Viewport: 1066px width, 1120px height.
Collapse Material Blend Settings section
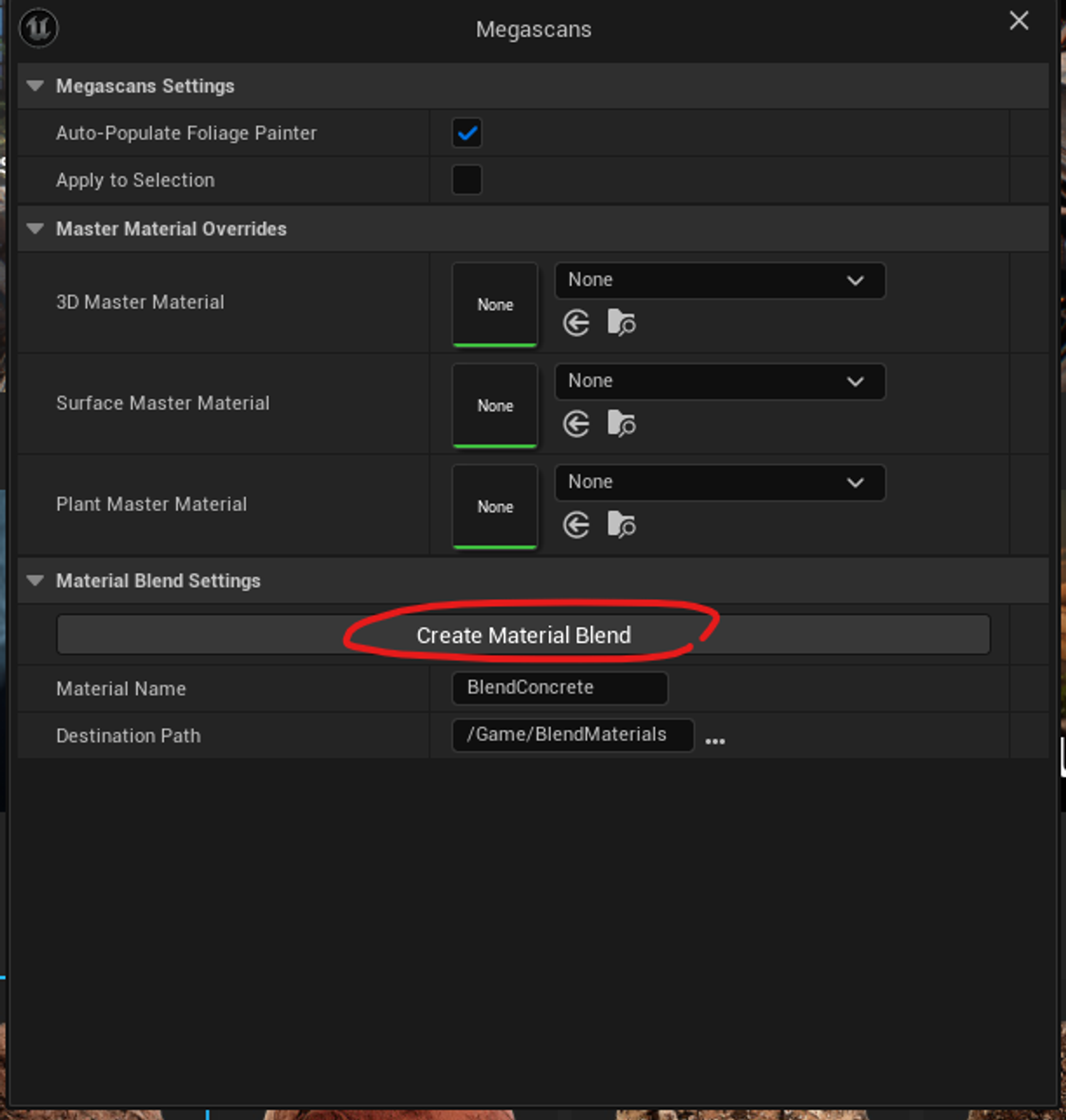click(x=35, y=580)
